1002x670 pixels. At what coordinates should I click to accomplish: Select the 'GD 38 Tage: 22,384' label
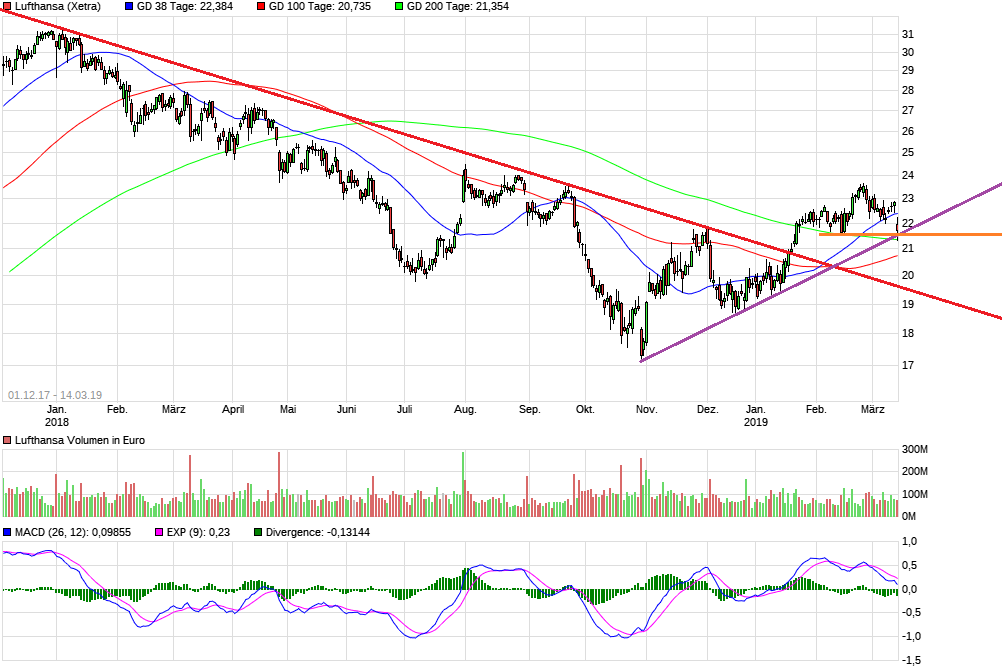(185, 6)
